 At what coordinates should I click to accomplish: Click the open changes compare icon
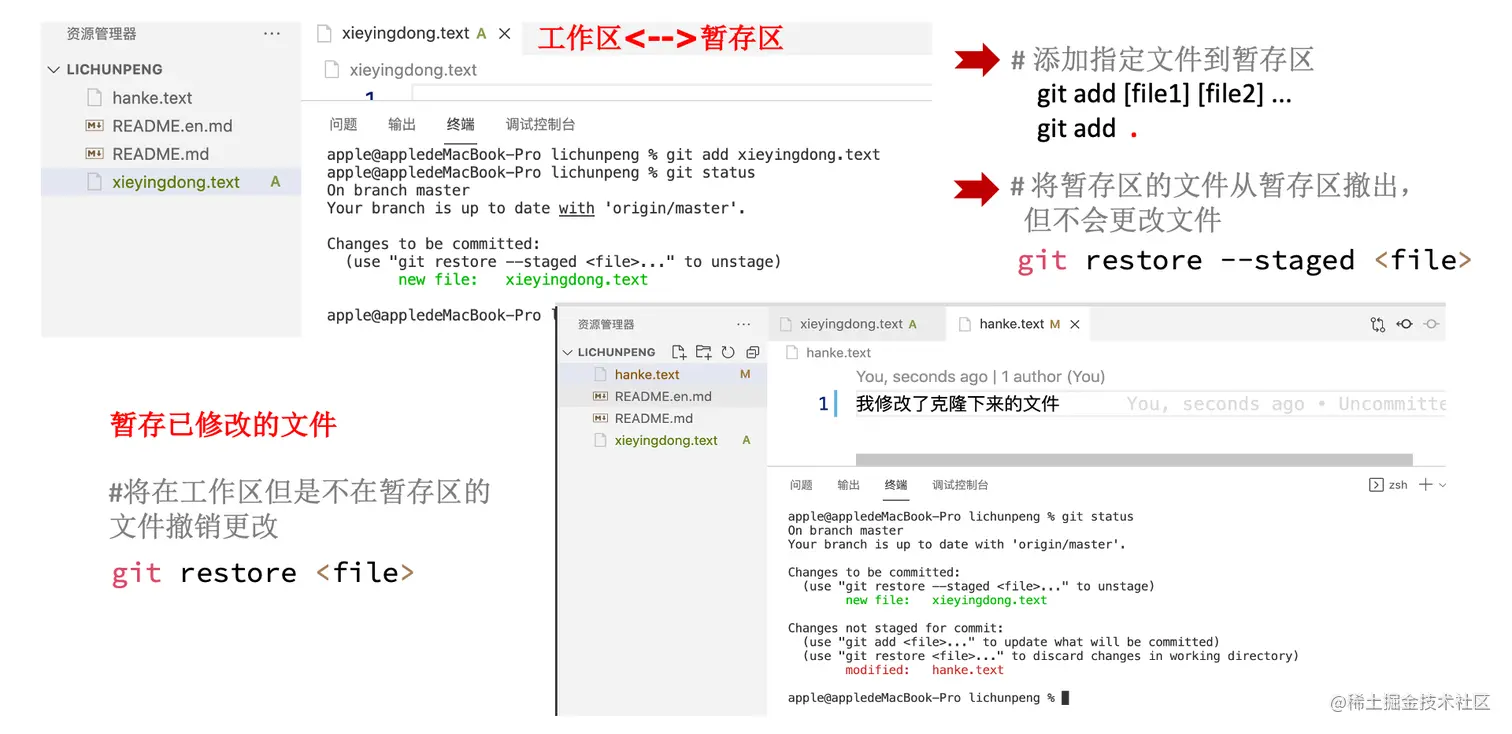1378,324
